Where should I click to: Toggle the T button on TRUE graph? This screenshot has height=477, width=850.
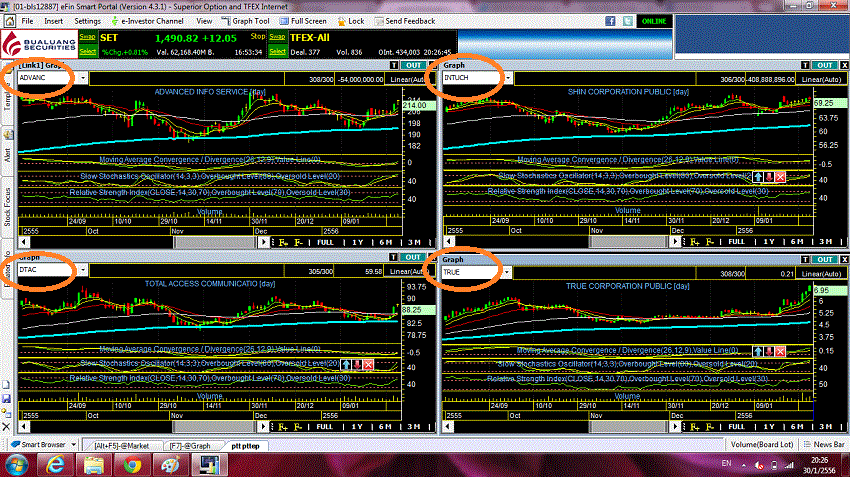(x=806, y=260)
